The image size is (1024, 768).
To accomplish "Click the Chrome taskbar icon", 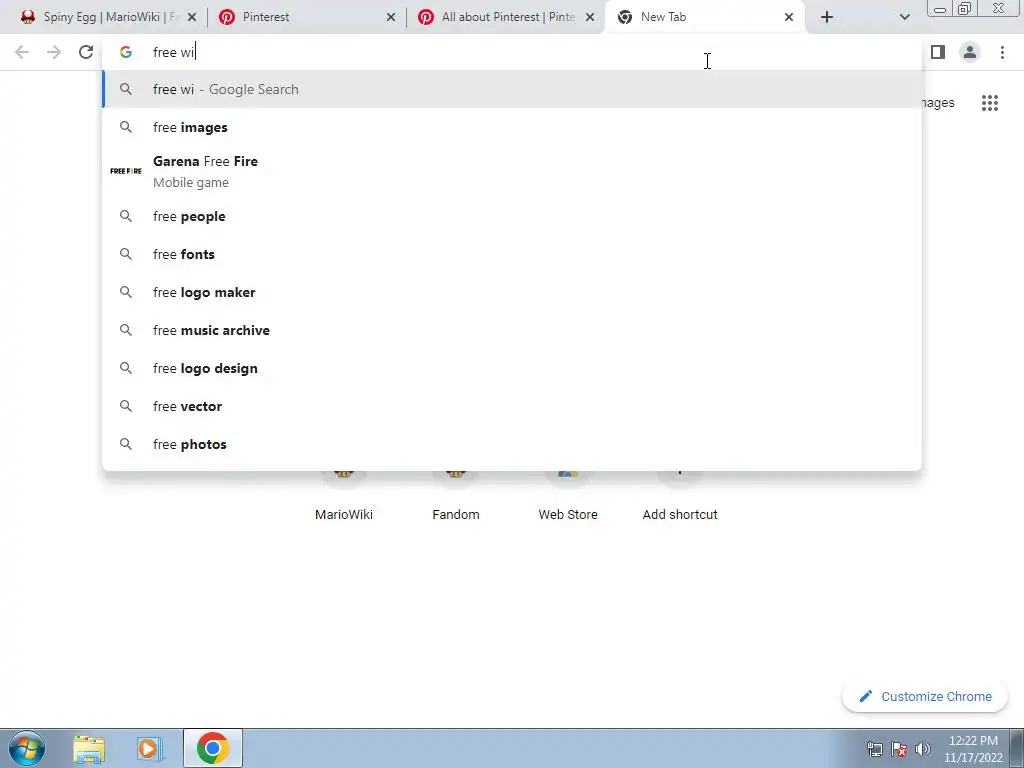I will pos(212,748).
